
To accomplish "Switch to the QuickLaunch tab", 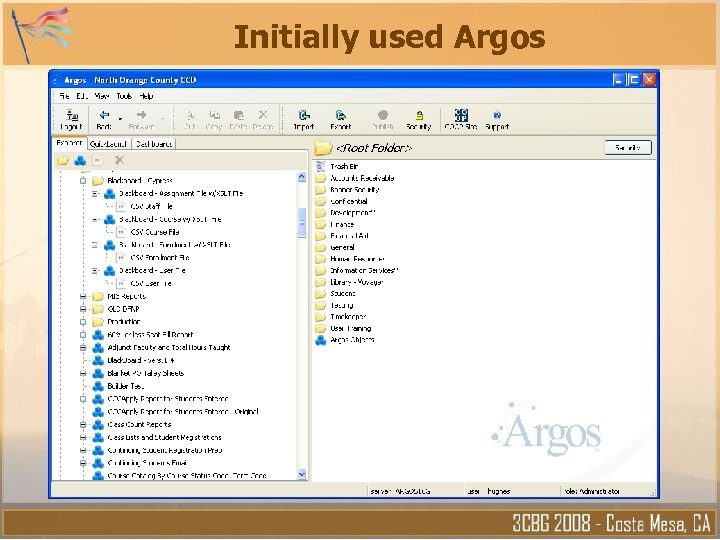I will pos(108,144).
